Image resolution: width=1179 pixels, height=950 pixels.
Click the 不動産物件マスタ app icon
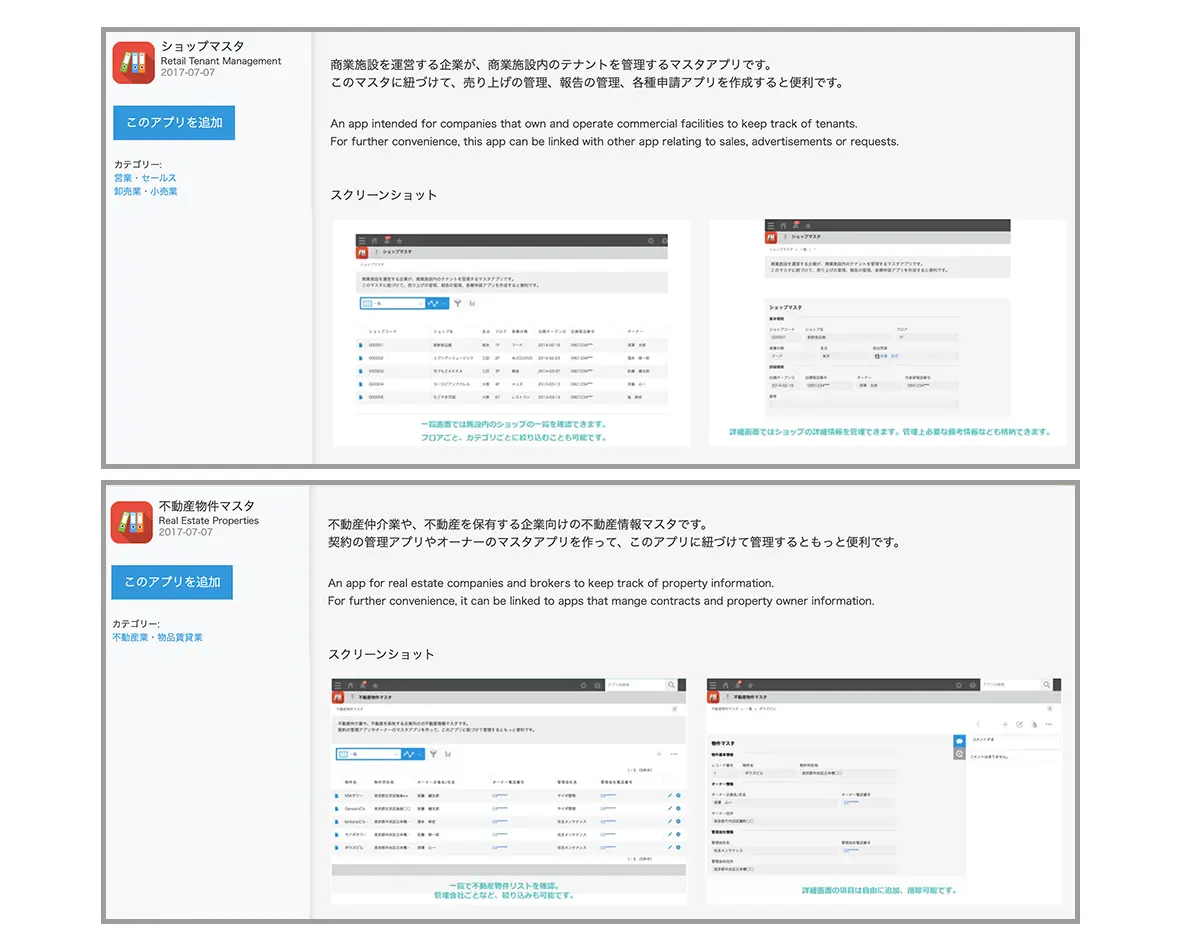[131, 522]
